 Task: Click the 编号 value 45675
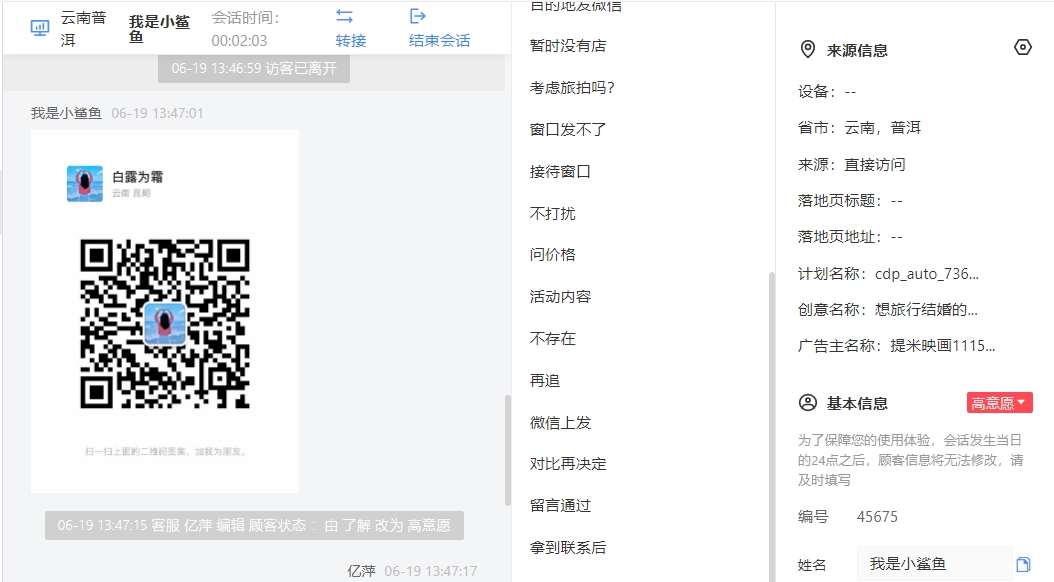(x=877, y=516)
